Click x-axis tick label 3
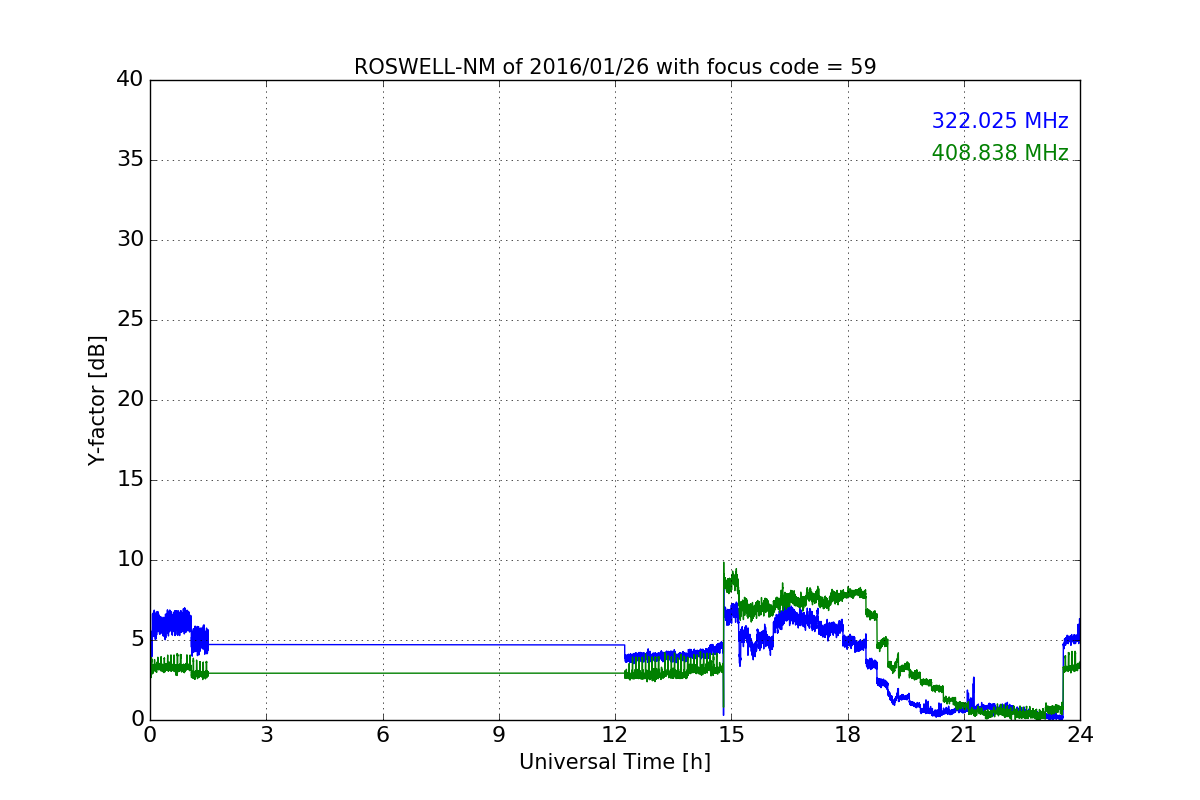Screen dimensions: 1200x800 pos(266,735)
